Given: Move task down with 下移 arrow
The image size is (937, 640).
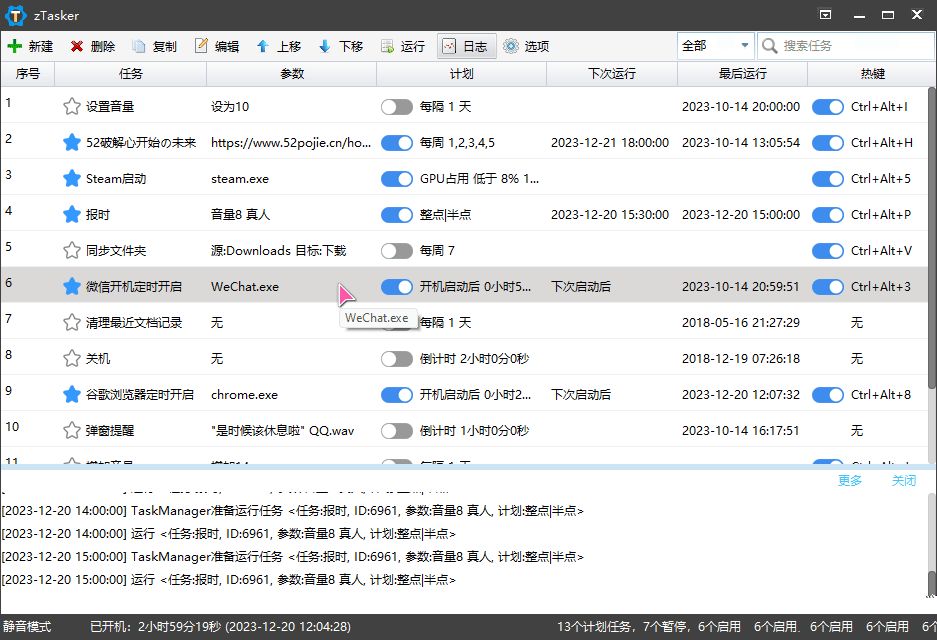Looking at the screenshot, I should pos(325,46).
